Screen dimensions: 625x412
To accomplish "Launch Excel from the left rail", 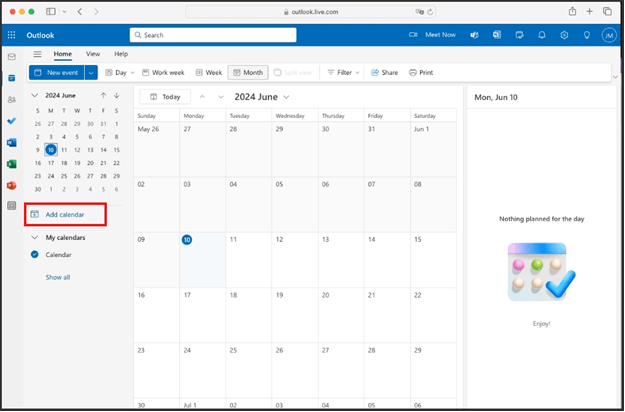I will pyautogui.click(x=12, y=164).
